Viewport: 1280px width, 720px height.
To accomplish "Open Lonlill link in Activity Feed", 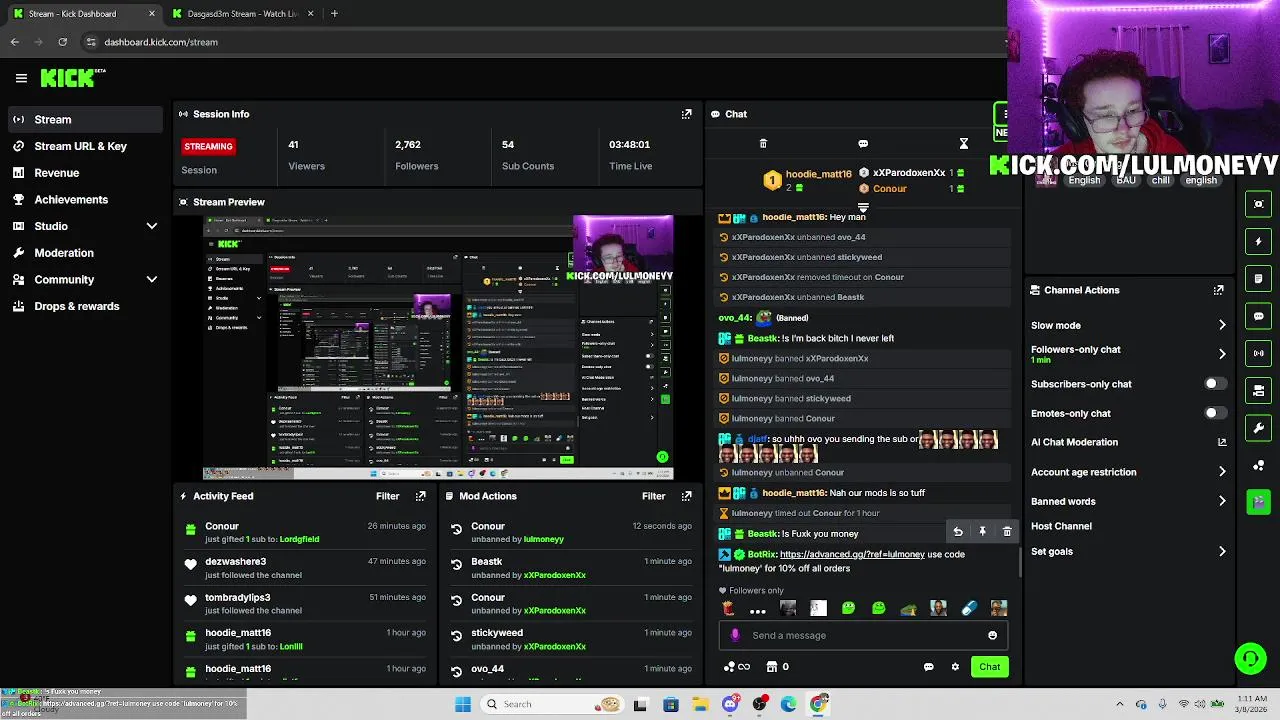I will (291, 646).
